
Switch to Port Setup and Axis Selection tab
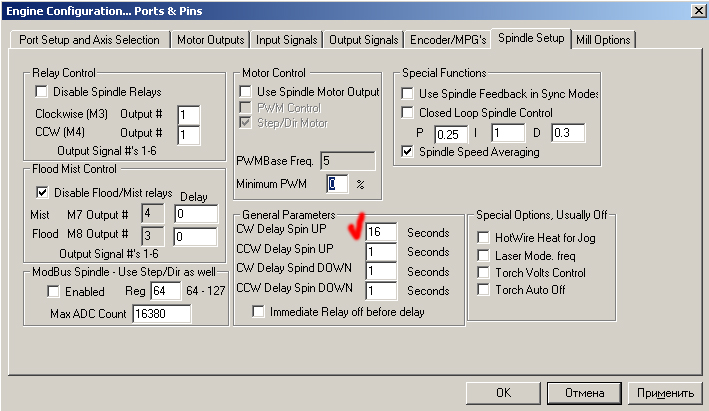tap(86, 40)
